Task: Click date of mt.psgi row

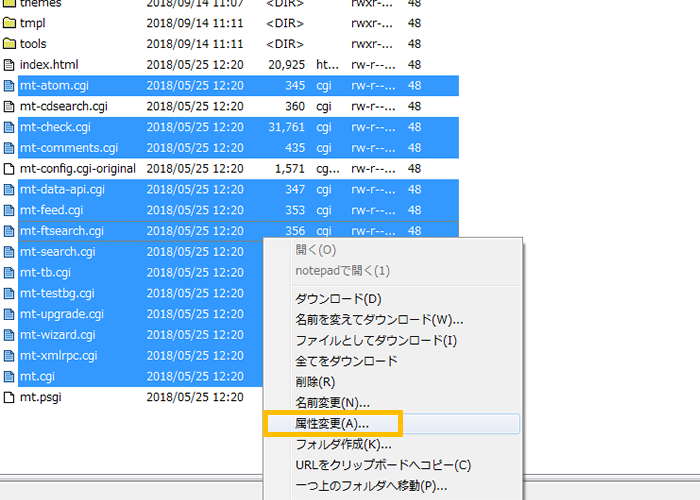Action: point(195,397)
